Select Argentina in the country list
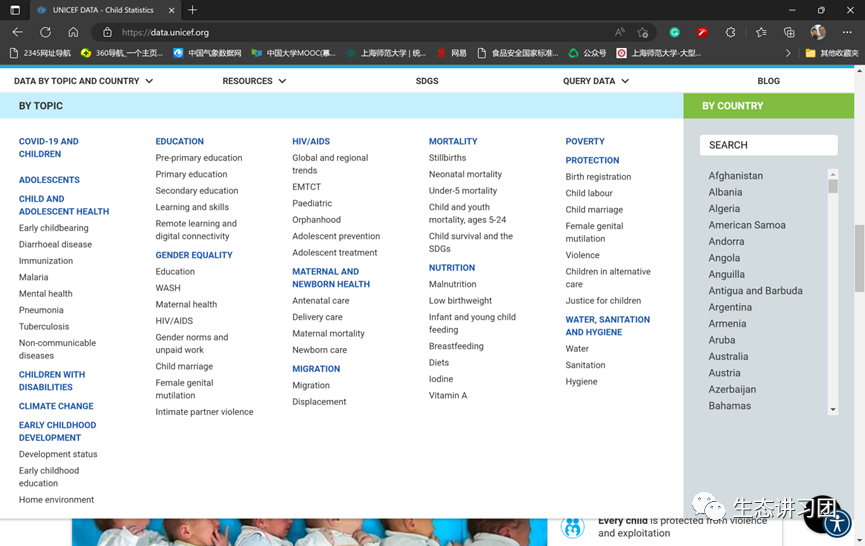865x546 pixels. (730, 307)
